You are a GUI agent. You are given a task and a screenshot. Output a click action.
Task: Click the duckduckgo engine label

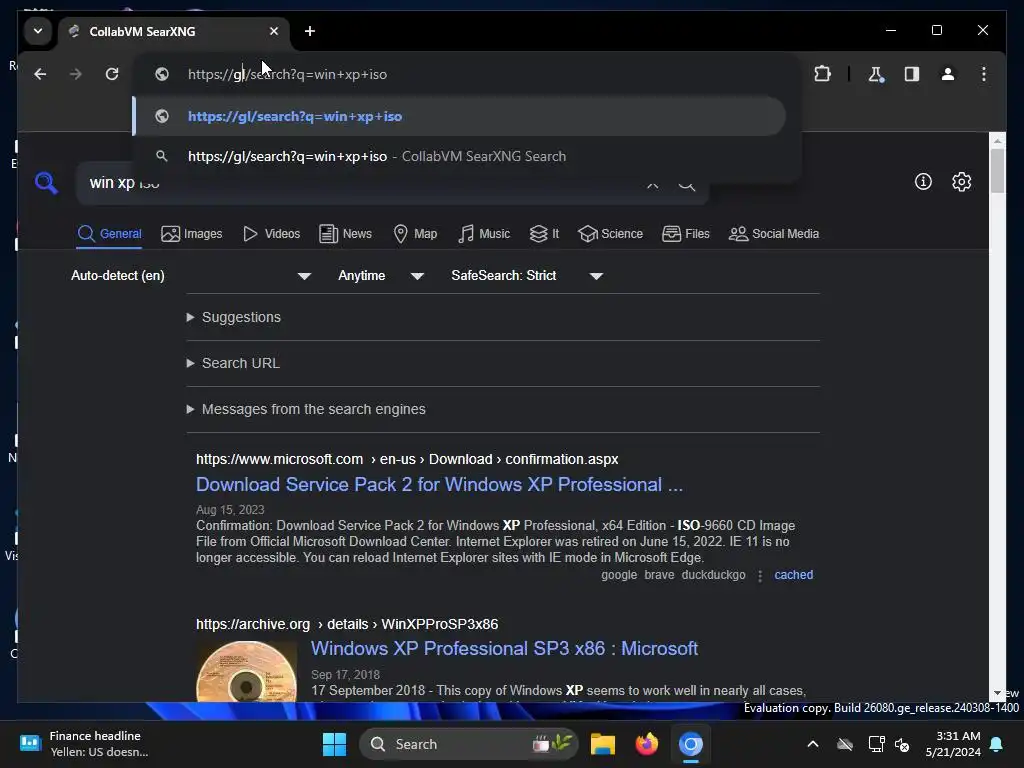pyautogui.click(x=713, y=575)
